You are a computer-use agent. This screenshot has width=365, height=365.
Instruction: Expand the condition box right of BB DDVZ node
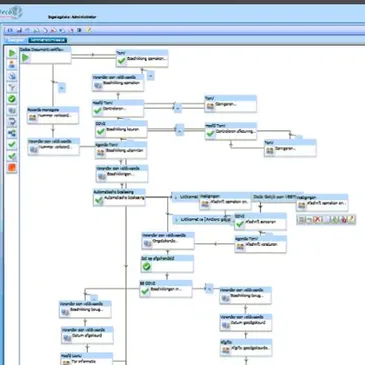(x=209, y=289)
